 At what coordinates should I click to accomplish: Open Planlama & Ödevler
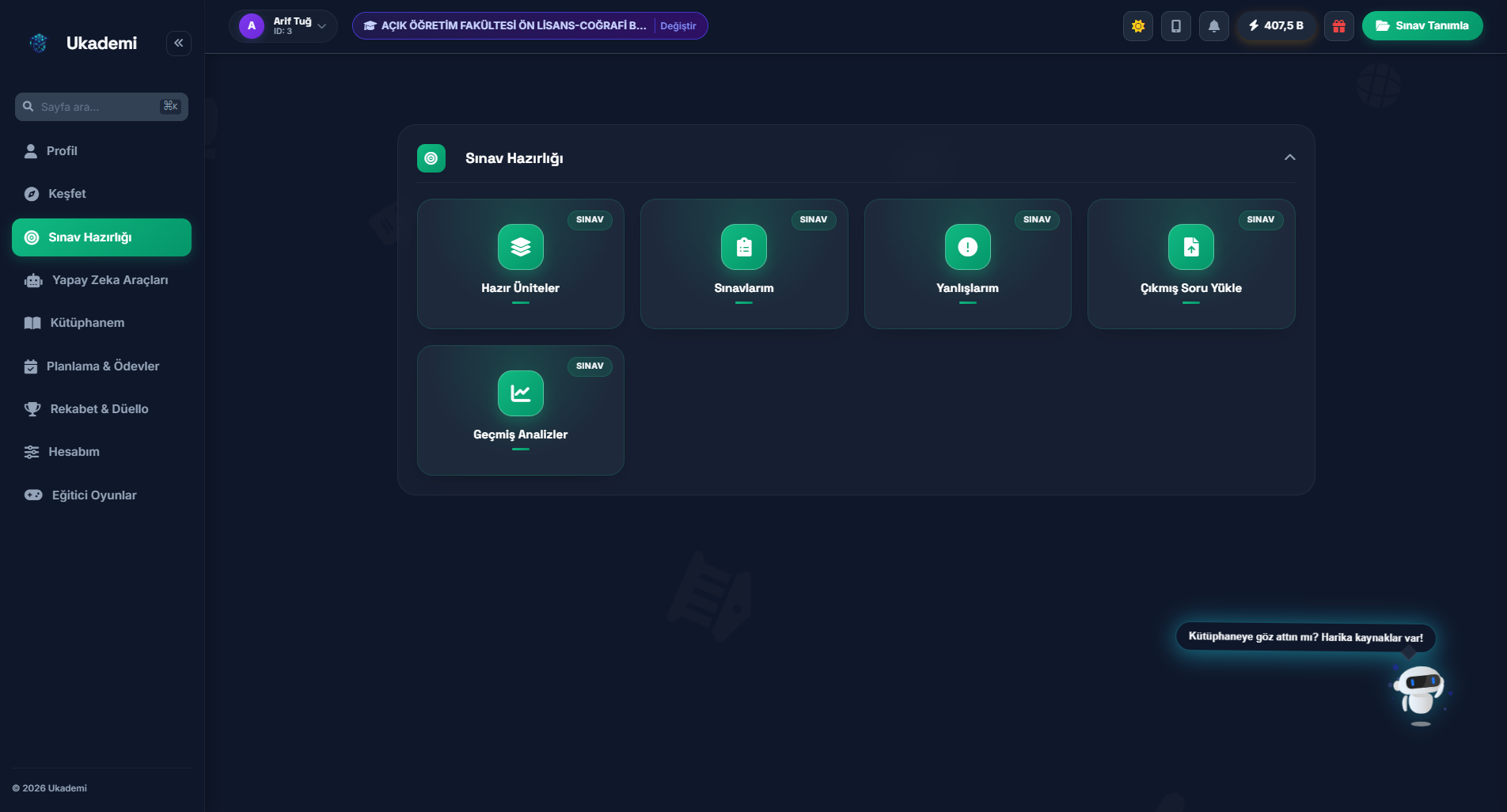tap(101, 366)
